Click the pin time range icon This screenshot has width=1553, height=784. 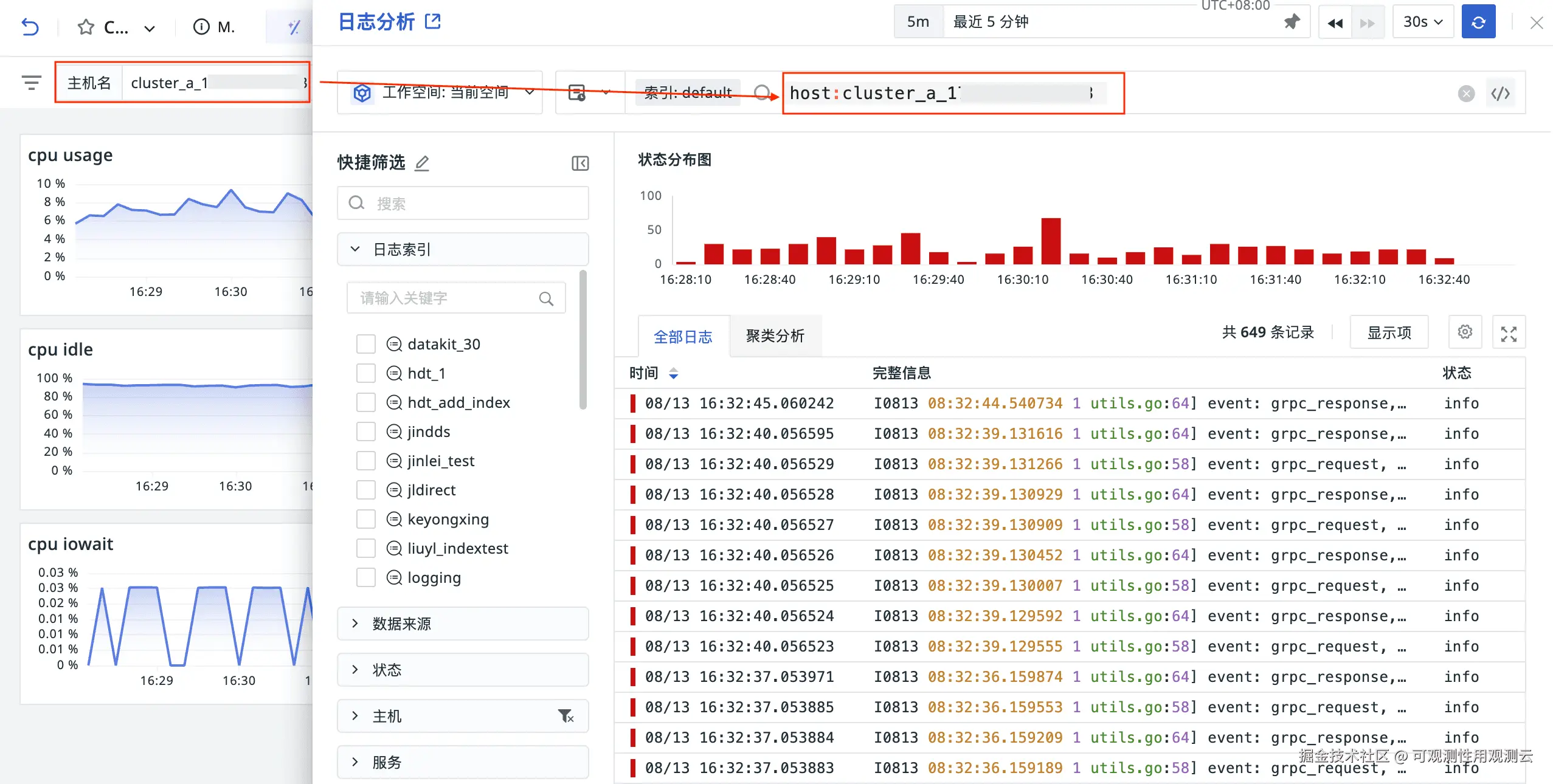point(1292,22)
